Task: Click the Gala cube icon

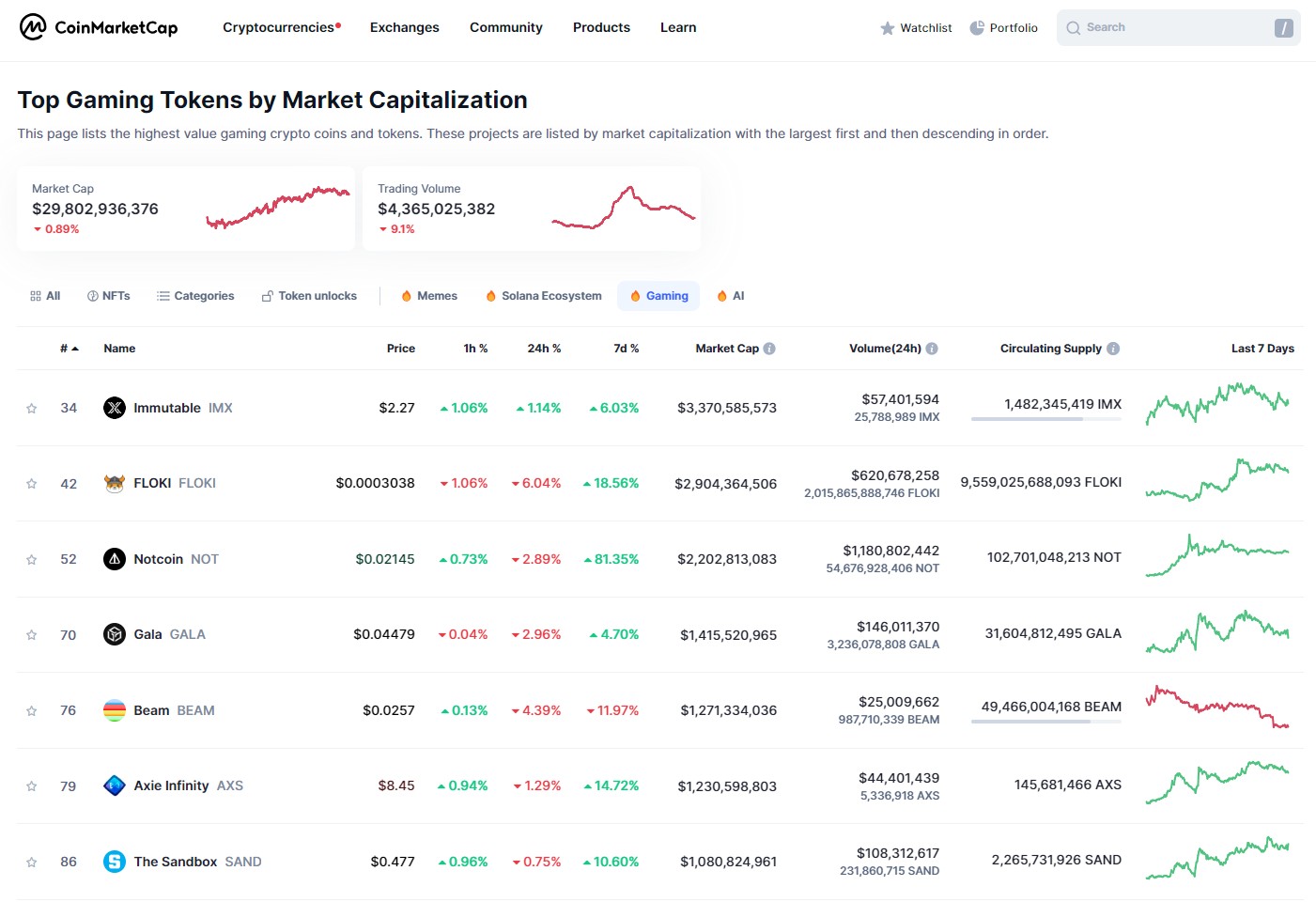Action: [115, 634]
